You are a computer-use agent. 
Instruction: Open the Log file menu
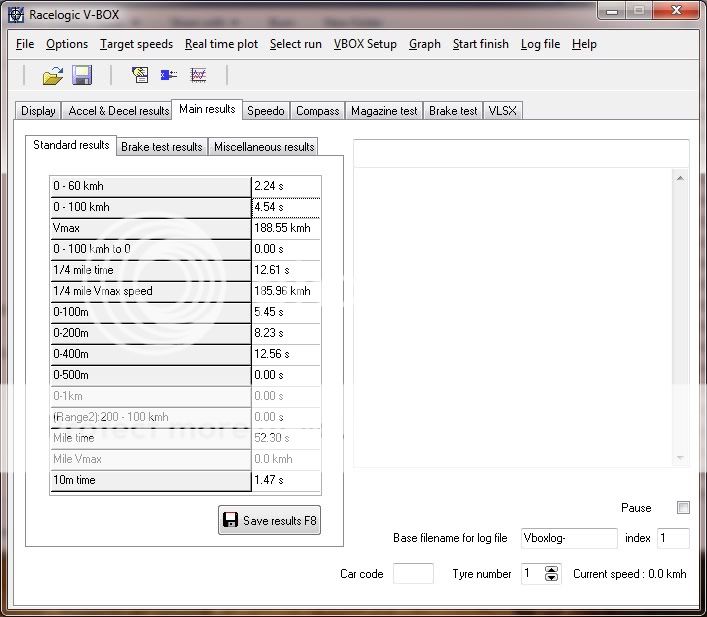click(x=540, y=44)
